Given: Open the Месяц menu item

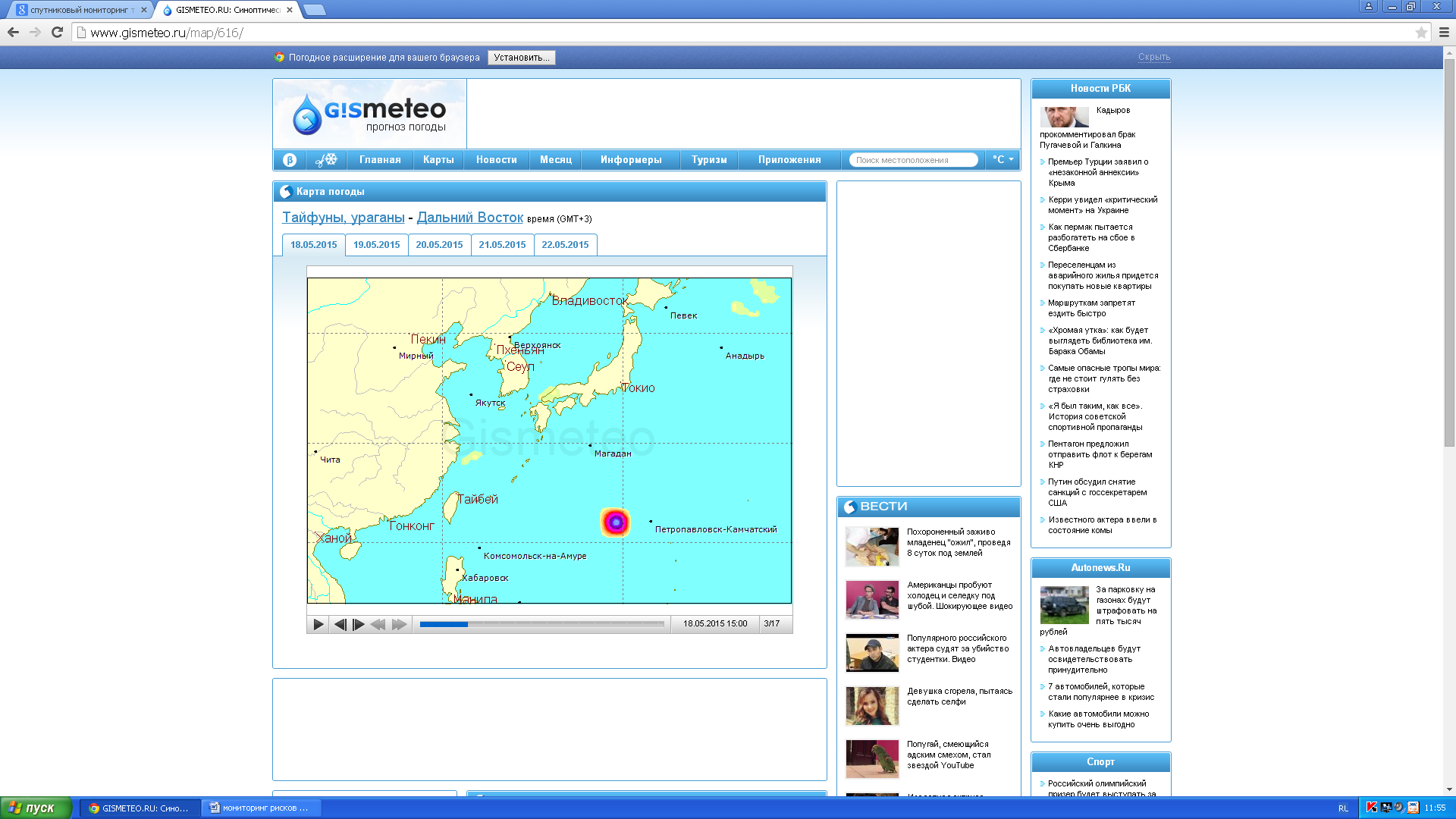Looking at the screenshot, I should (556, 159).
